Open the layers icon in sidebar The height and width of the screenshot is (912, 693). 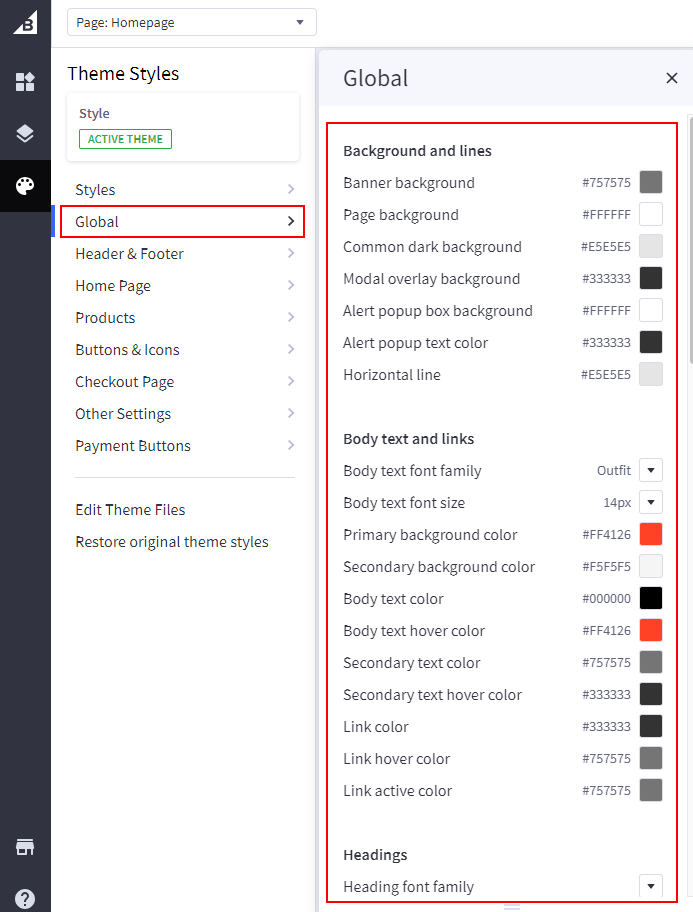pyautogui.click(x=25, y=134)
